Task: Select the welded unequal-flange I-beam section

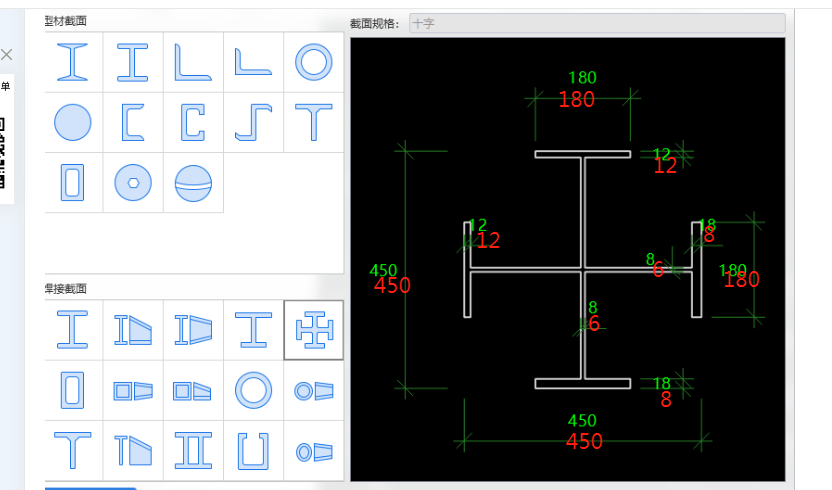Action: [253, 330]
